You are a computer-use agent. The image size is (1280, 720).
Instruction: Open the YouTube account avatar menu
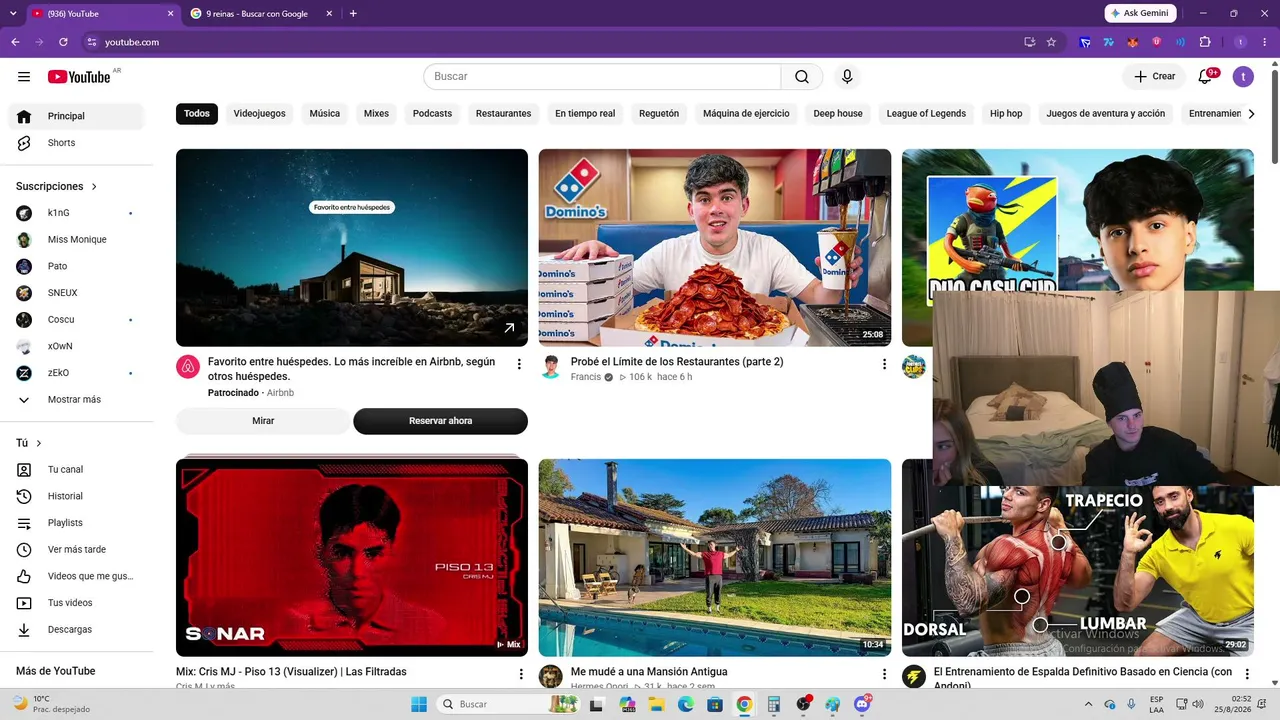click(1243, 77)
